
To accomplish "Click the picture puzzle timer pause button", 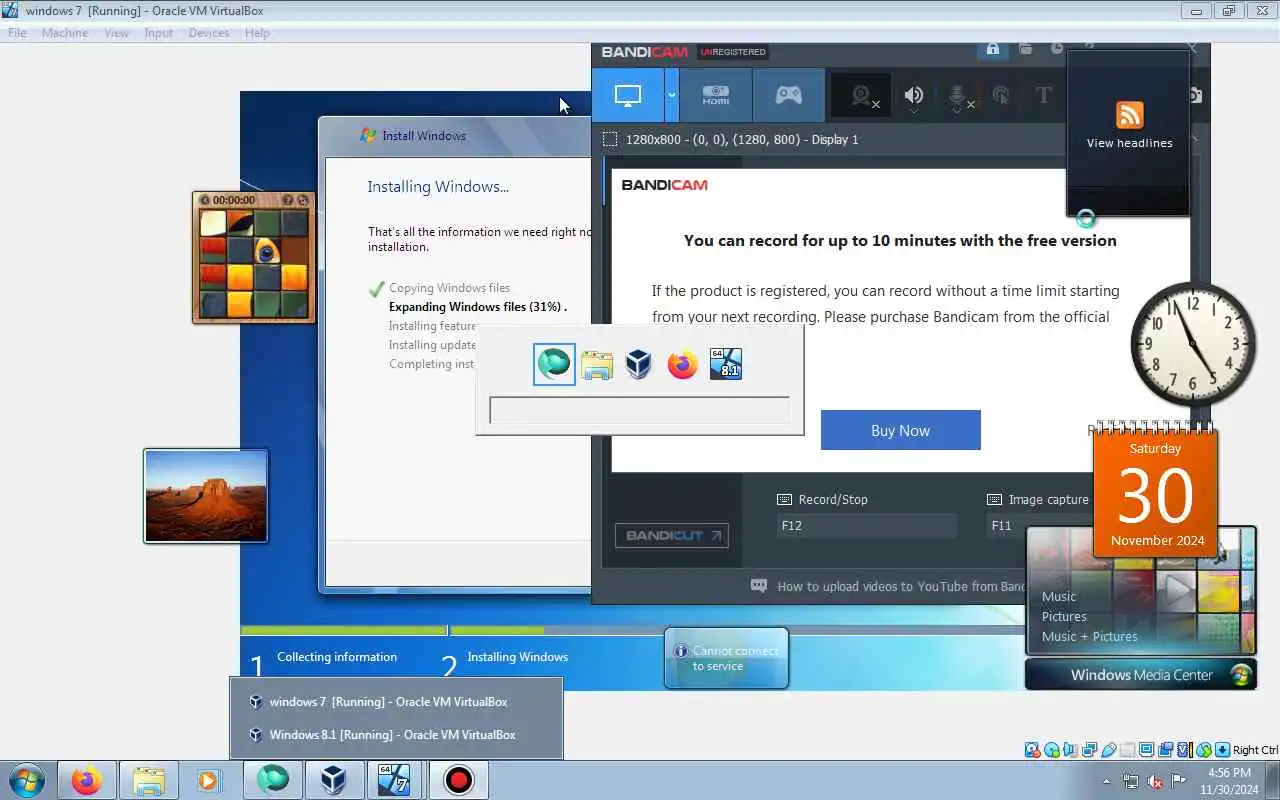I will (x=205, y=200).
